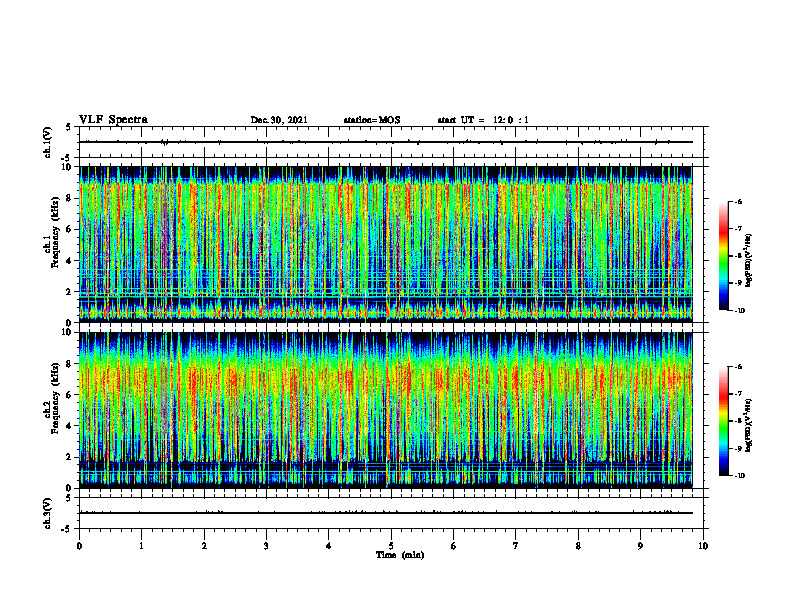Click the "ch.3(V)" axis label
Image resolution: width=792 pixels, height=612 pixels.
pos(47,514)
